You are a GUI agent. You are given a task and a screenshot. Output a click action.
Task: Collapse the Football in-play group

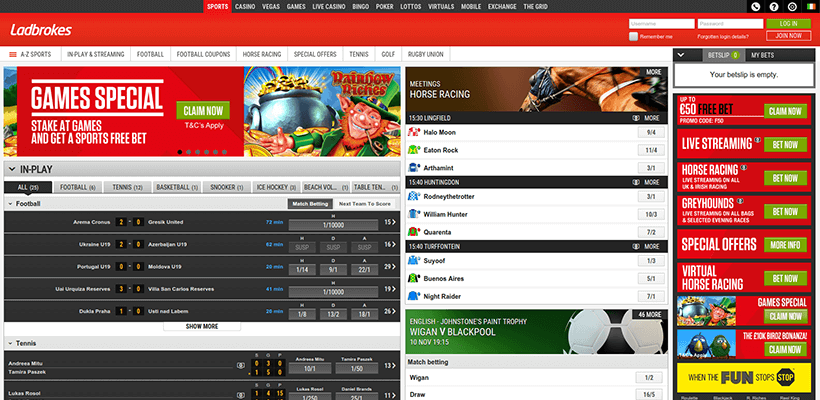point(10,203)
